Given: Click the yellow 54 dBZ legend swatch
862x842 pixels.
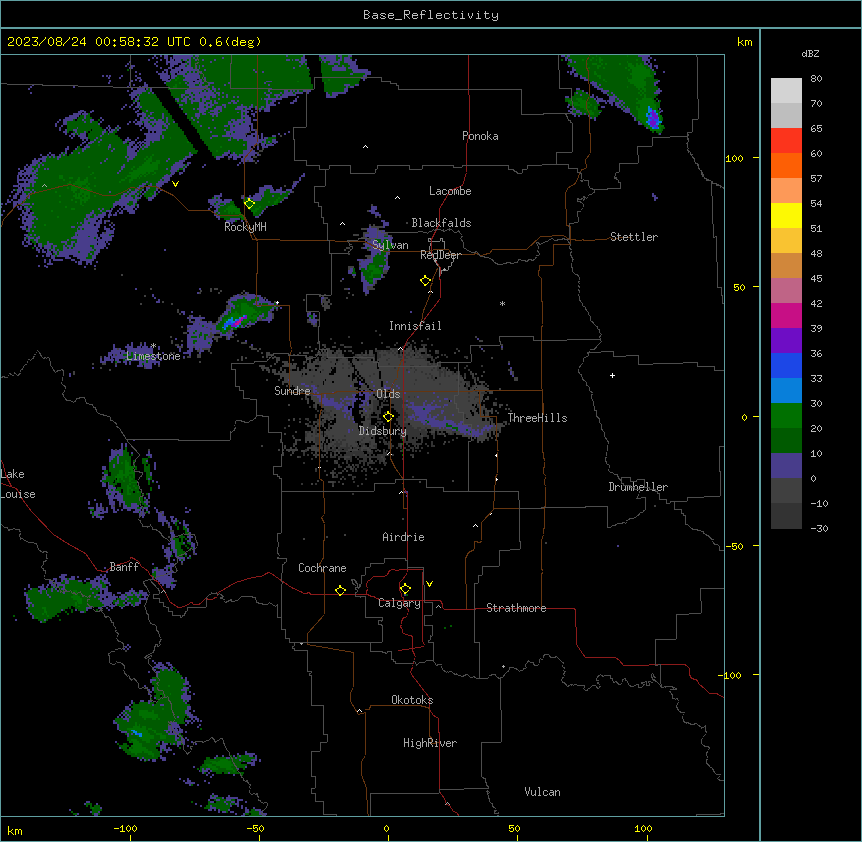Looking at the screenshot, I should pos(786,215).
